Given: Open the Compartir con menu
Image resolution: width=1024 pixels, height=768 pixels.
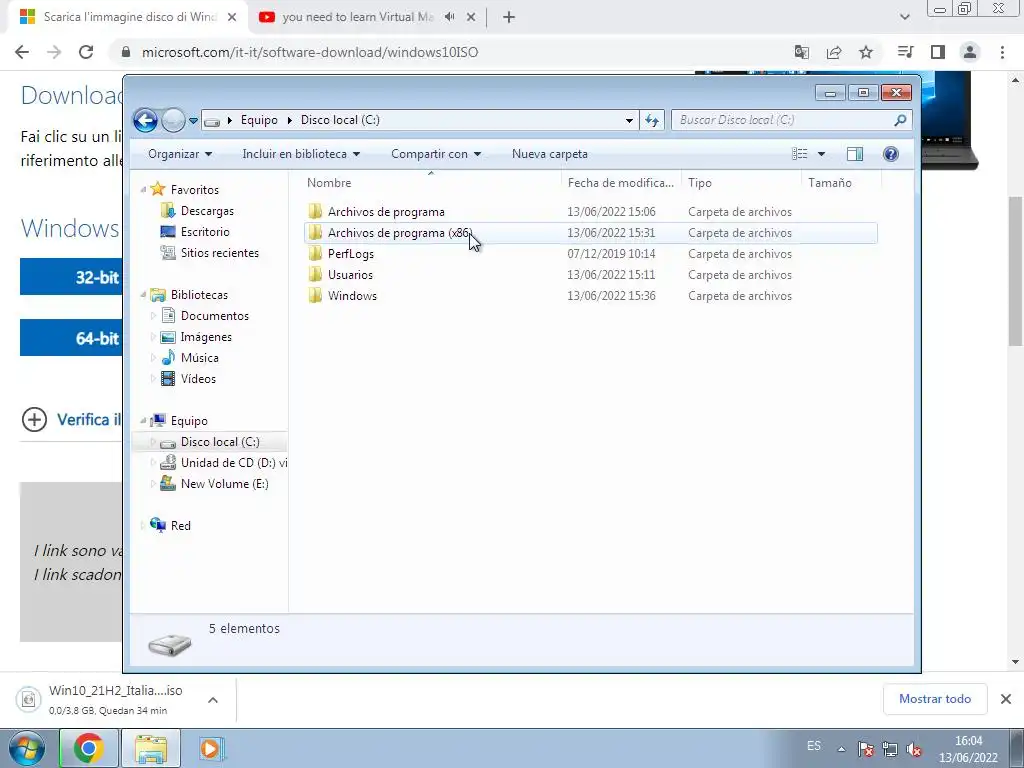Looking at the screenshot, I should 436,154.
